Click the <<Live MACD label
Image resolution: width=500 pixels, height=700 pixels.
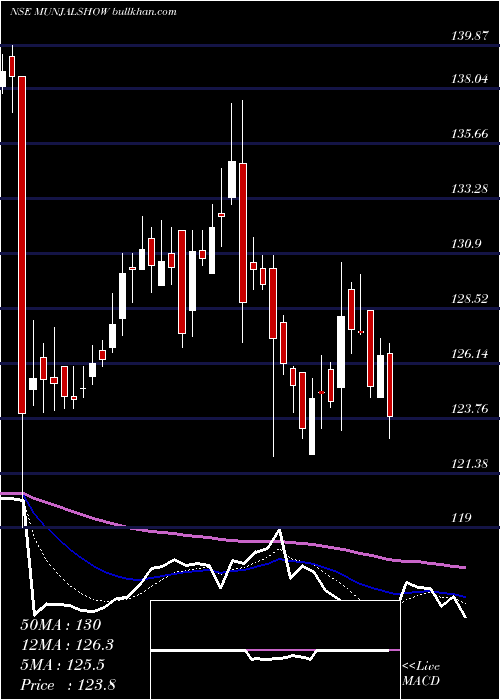pos(421,674)
